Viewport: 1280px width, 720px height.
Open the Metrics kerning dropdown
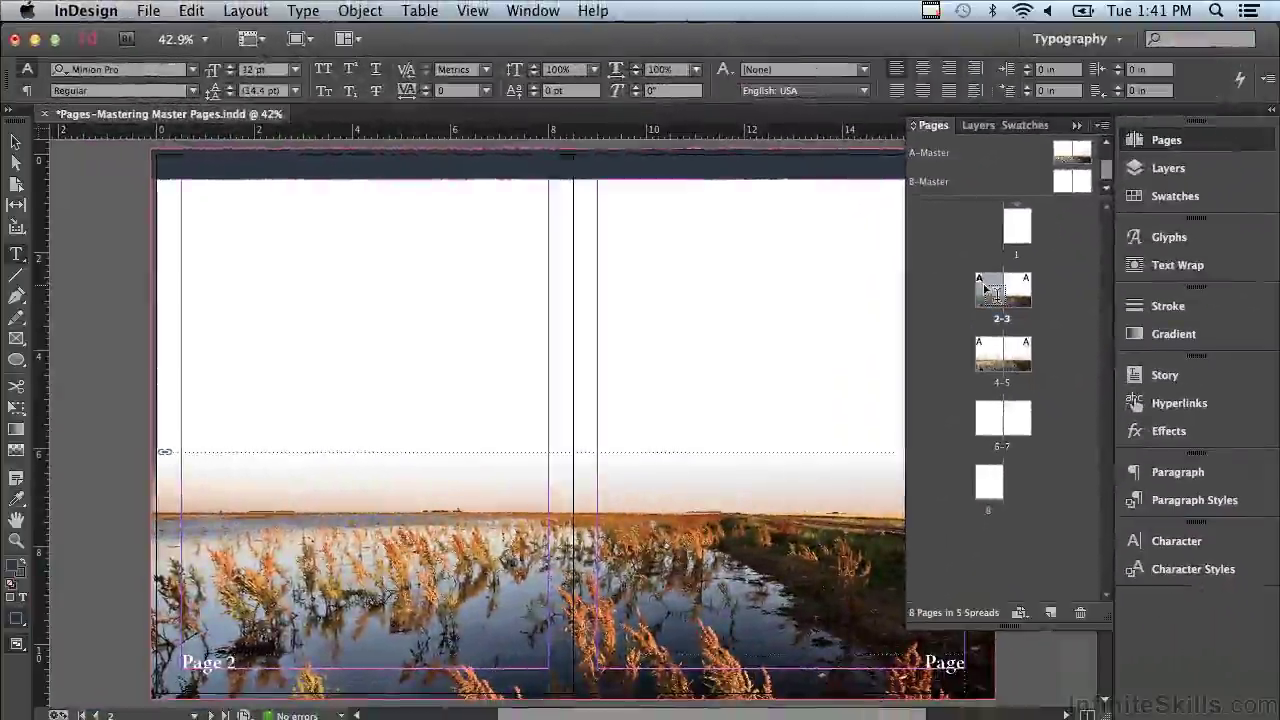click(x=485, y=69)
